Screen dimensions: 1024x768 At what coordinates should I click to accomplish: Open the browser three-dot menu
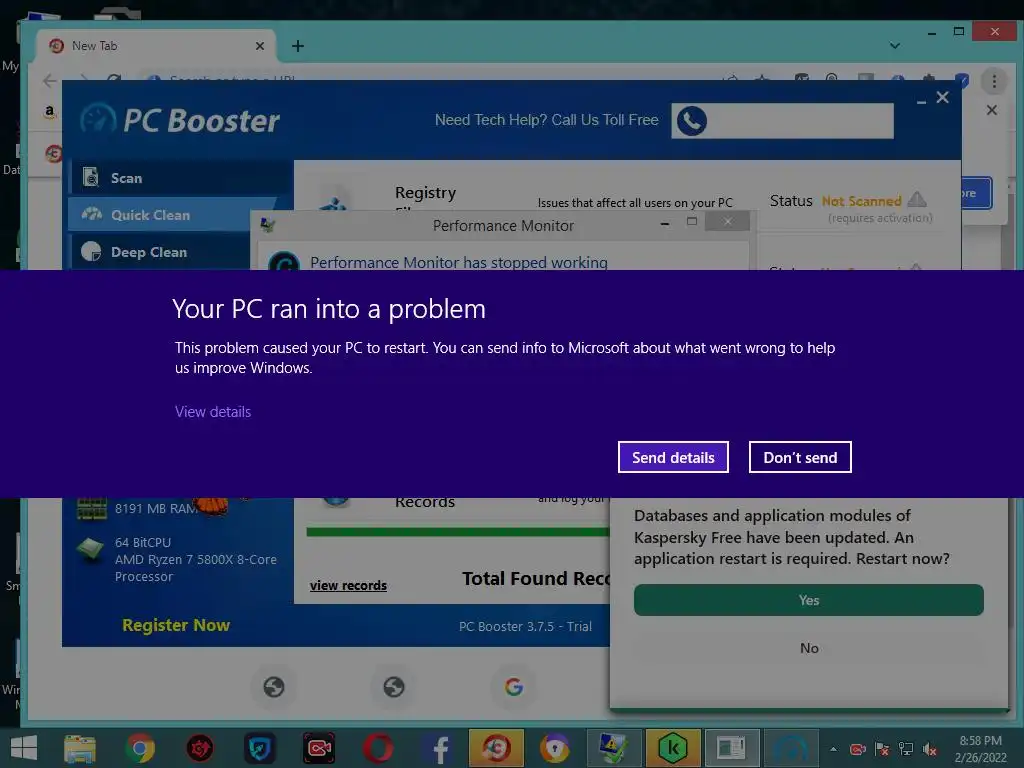click(x=994, y=82)
